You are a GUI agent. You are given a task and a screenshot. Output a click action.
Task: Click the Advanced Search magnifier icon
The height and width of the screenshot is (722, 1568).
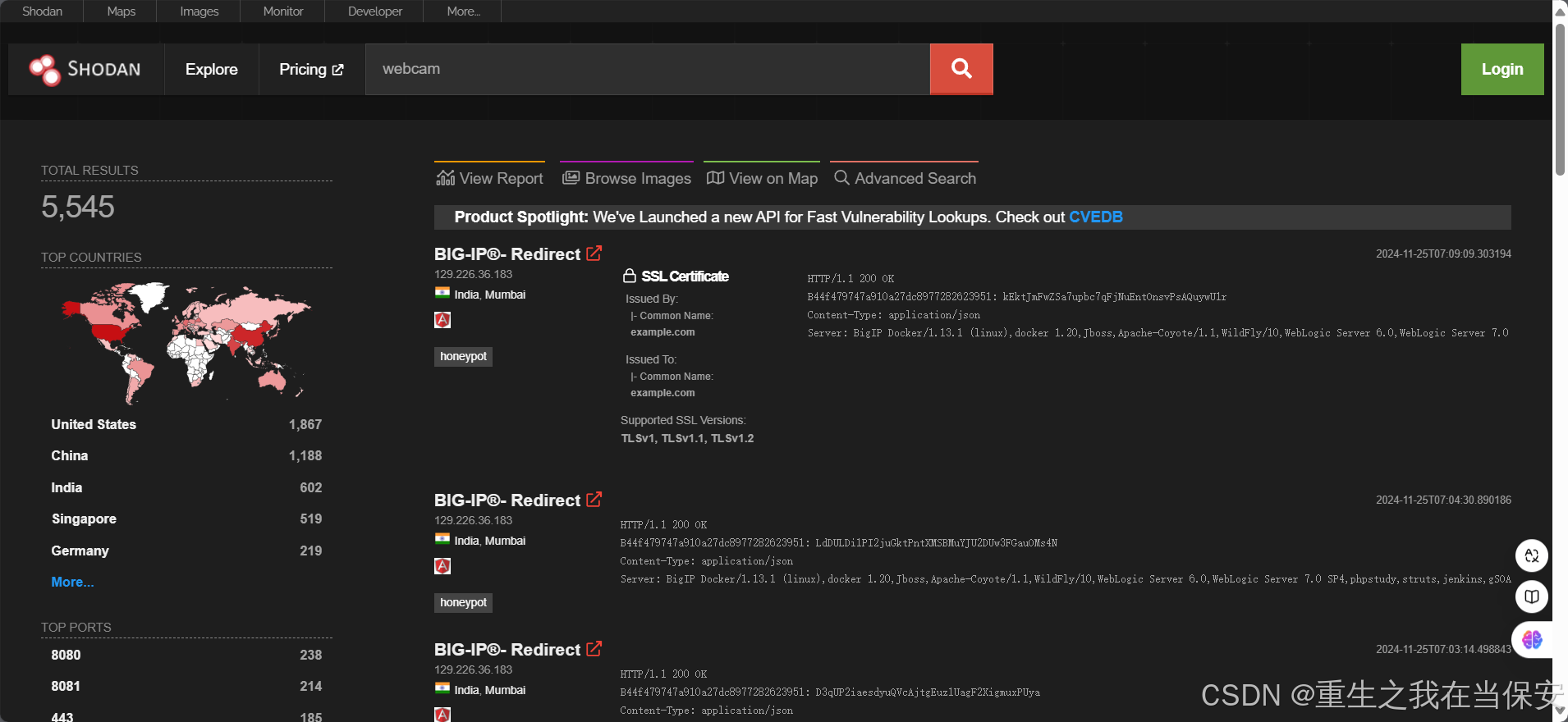[x=841, y=177]
